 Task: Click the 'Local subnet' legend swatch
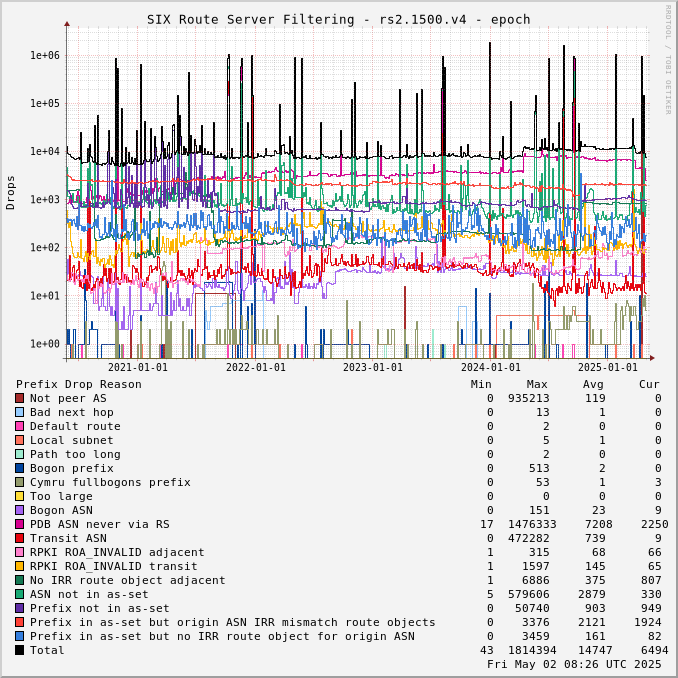[x=19, y=440]
